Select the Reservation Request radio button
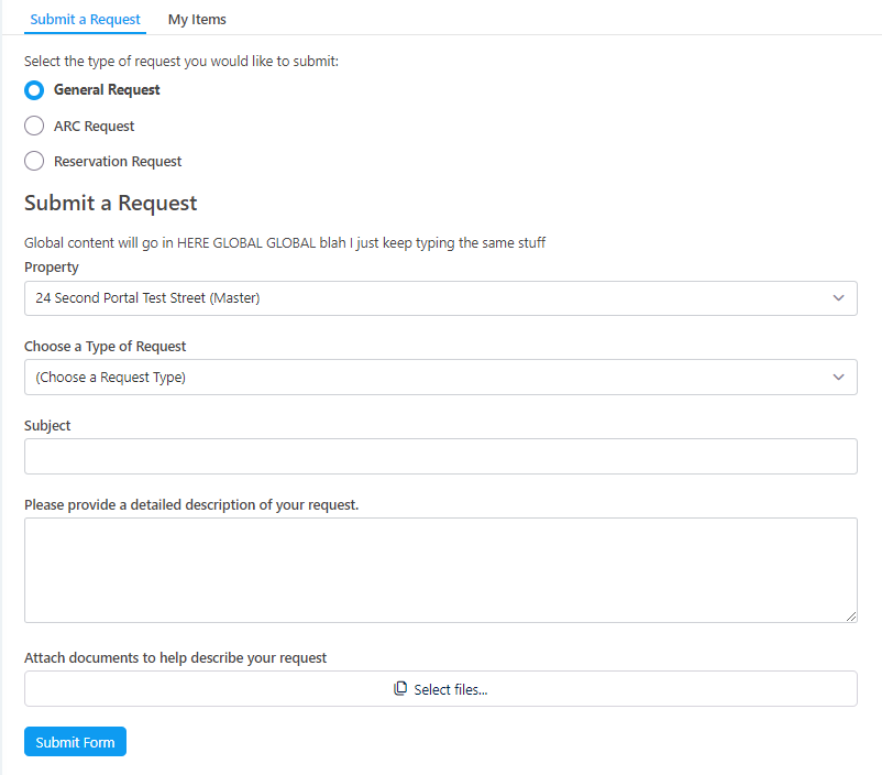The width and height of the screenshot is (882, 775). [x=34, y=161]
